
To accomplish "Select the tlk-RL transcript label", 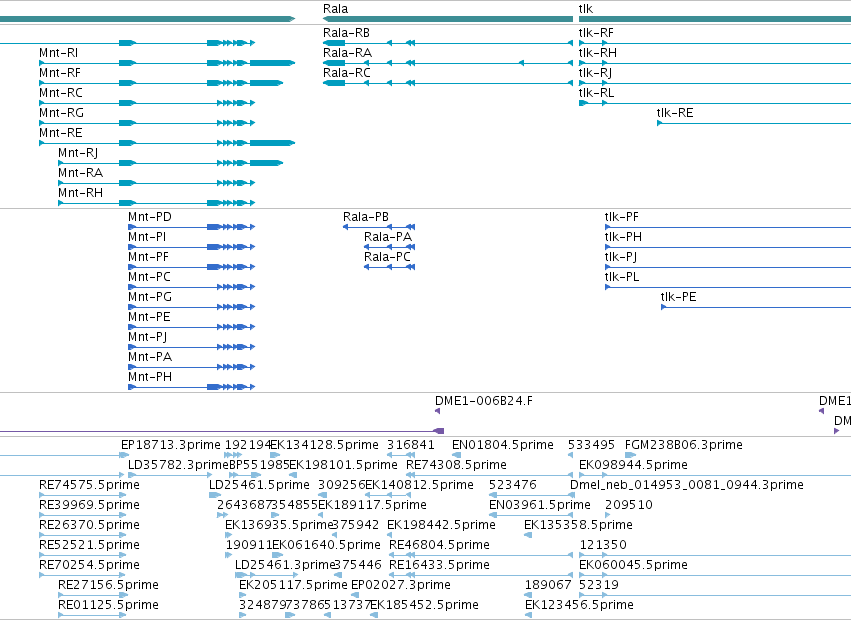I will point(596,93).
